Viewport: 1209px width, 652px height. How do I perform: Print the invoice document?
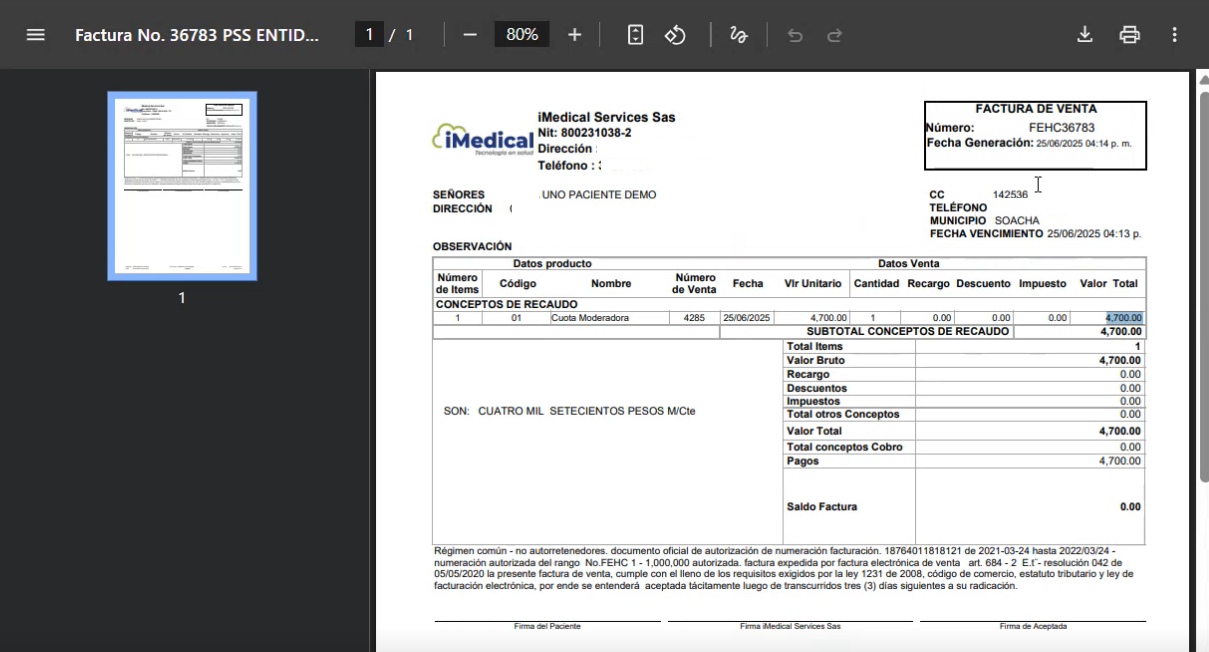point(1130,34)
